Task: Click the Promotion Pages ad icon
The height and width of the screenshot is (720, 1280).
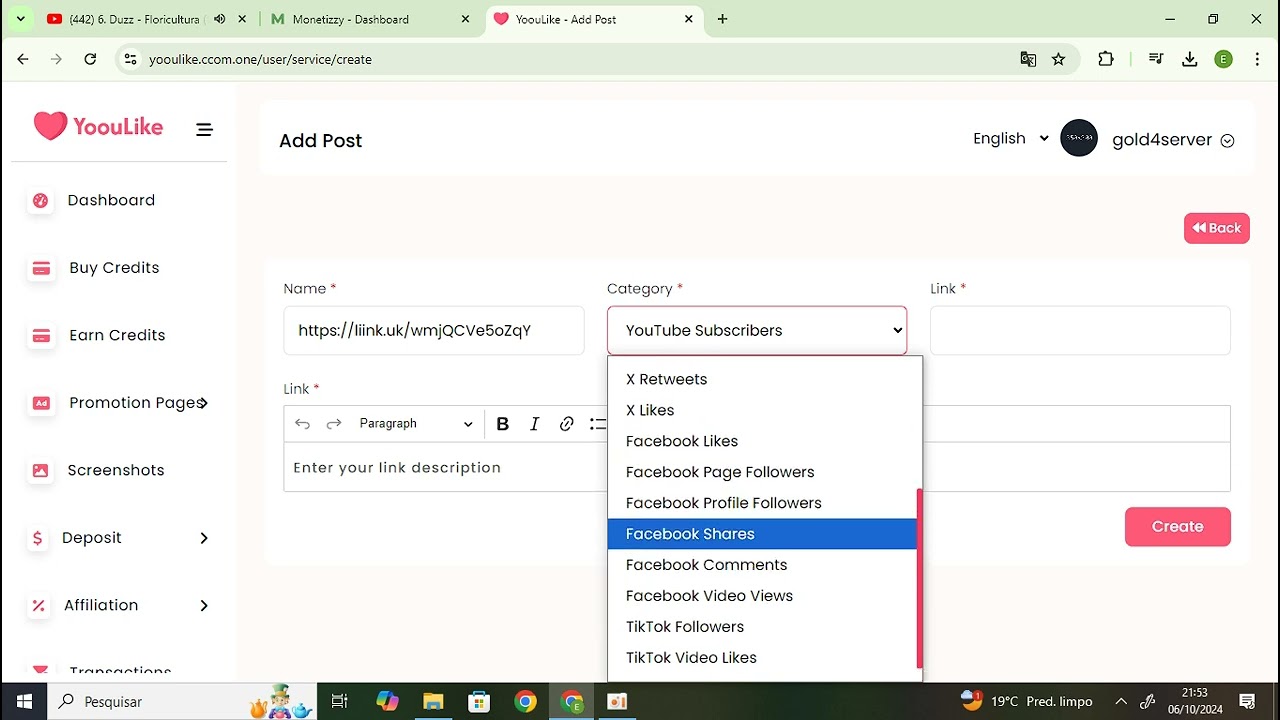Action: [41, 403]
